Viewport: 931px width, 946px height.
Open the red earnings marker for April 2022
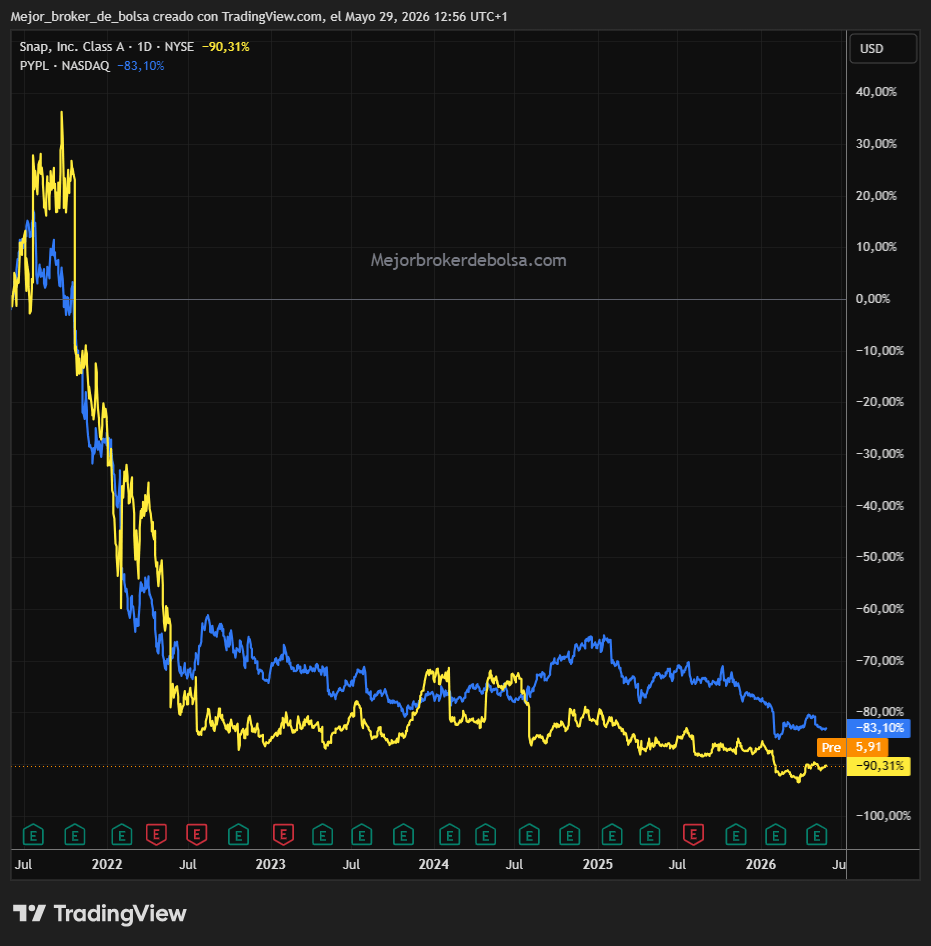click(x=156, y=835)
